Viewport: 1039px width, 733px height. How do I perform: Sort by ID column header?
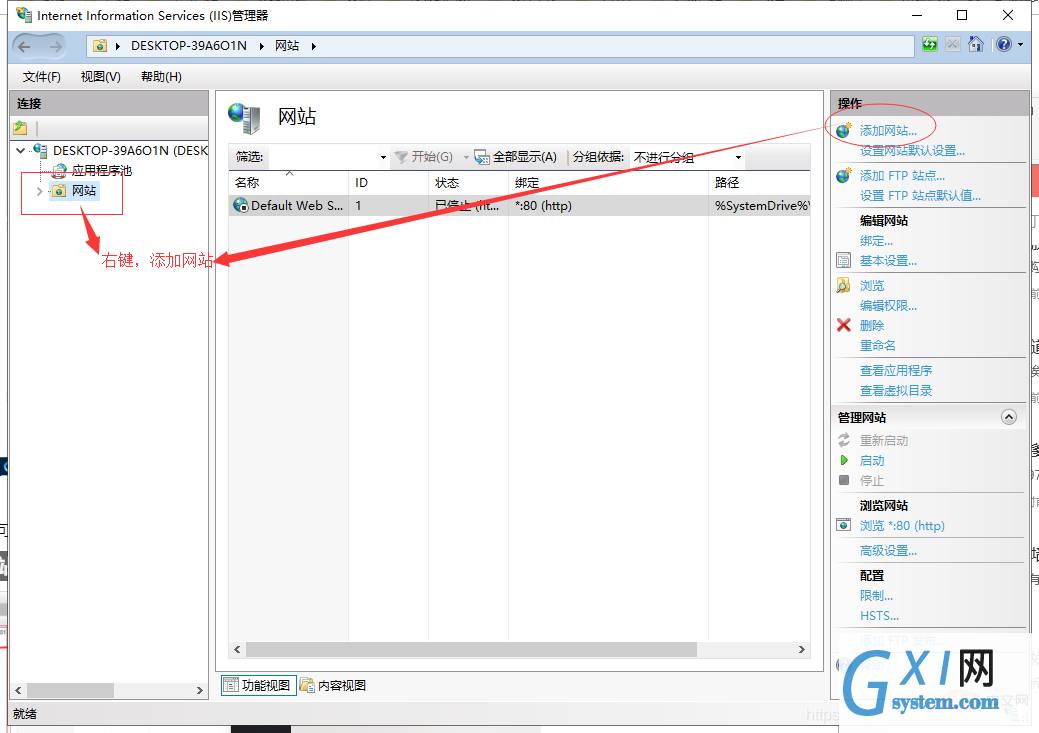(388, 182)
